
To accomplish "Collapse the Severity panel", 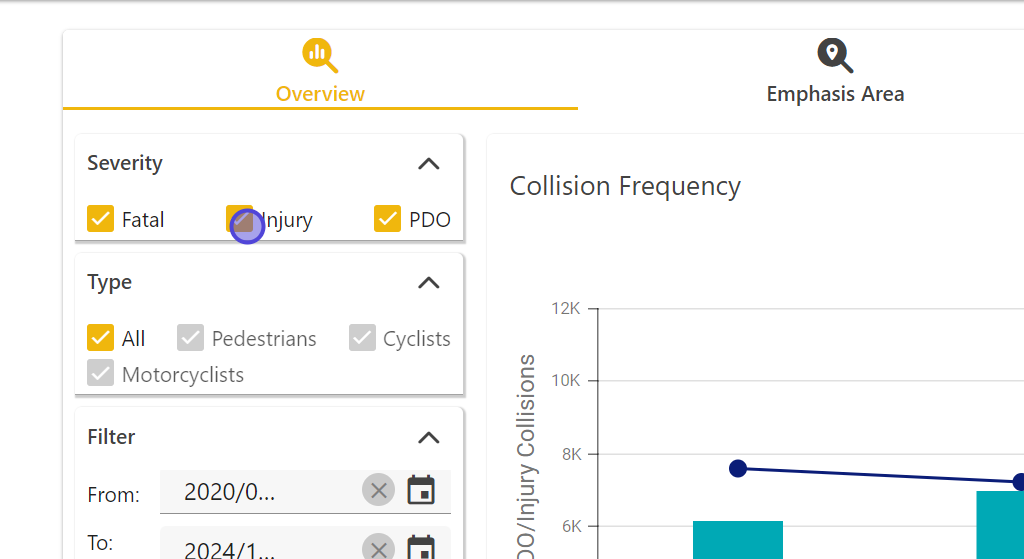I will [x=428, y=164].
